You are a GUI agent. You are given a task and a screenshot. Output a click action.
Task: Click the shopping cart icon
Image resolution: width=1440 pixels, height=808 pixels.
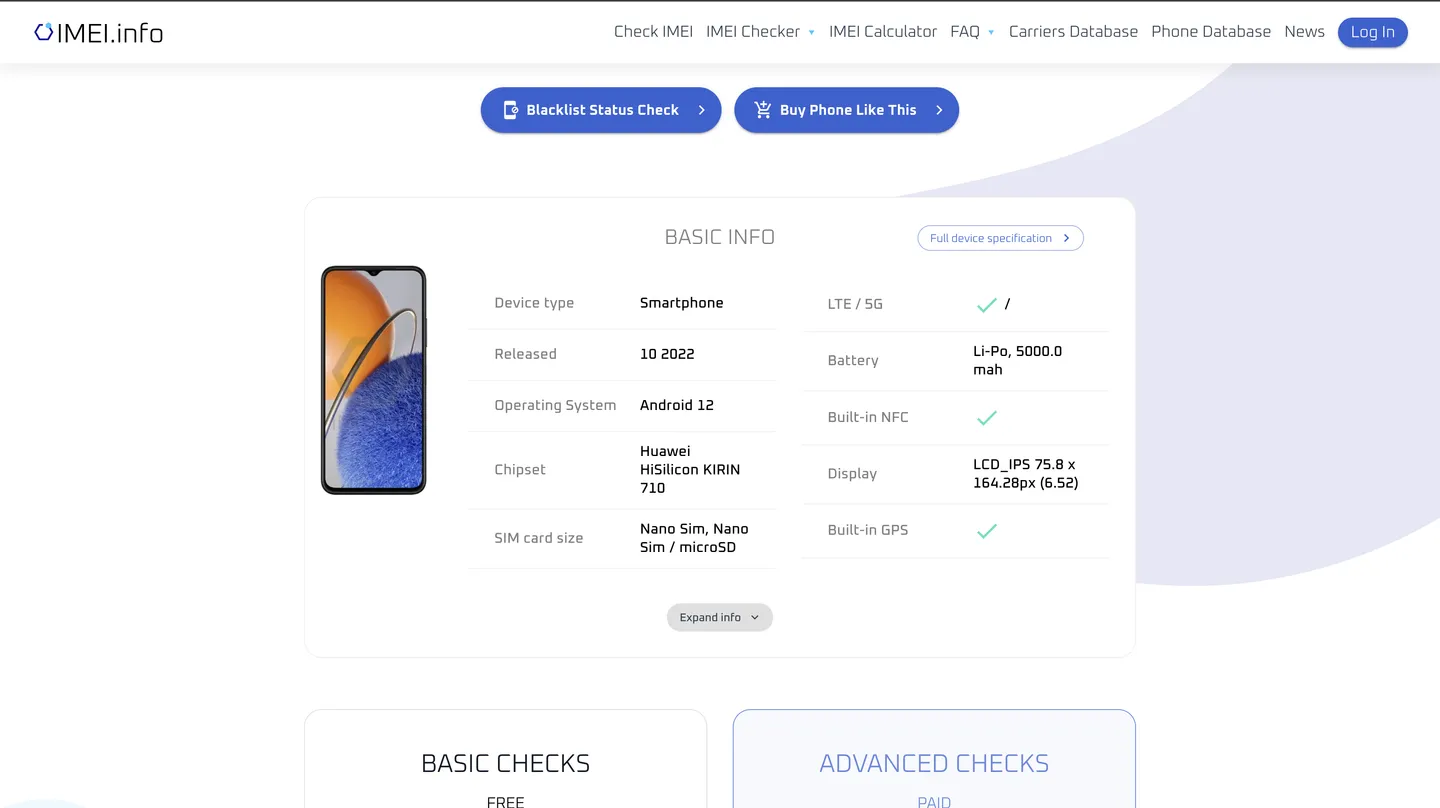763,110
